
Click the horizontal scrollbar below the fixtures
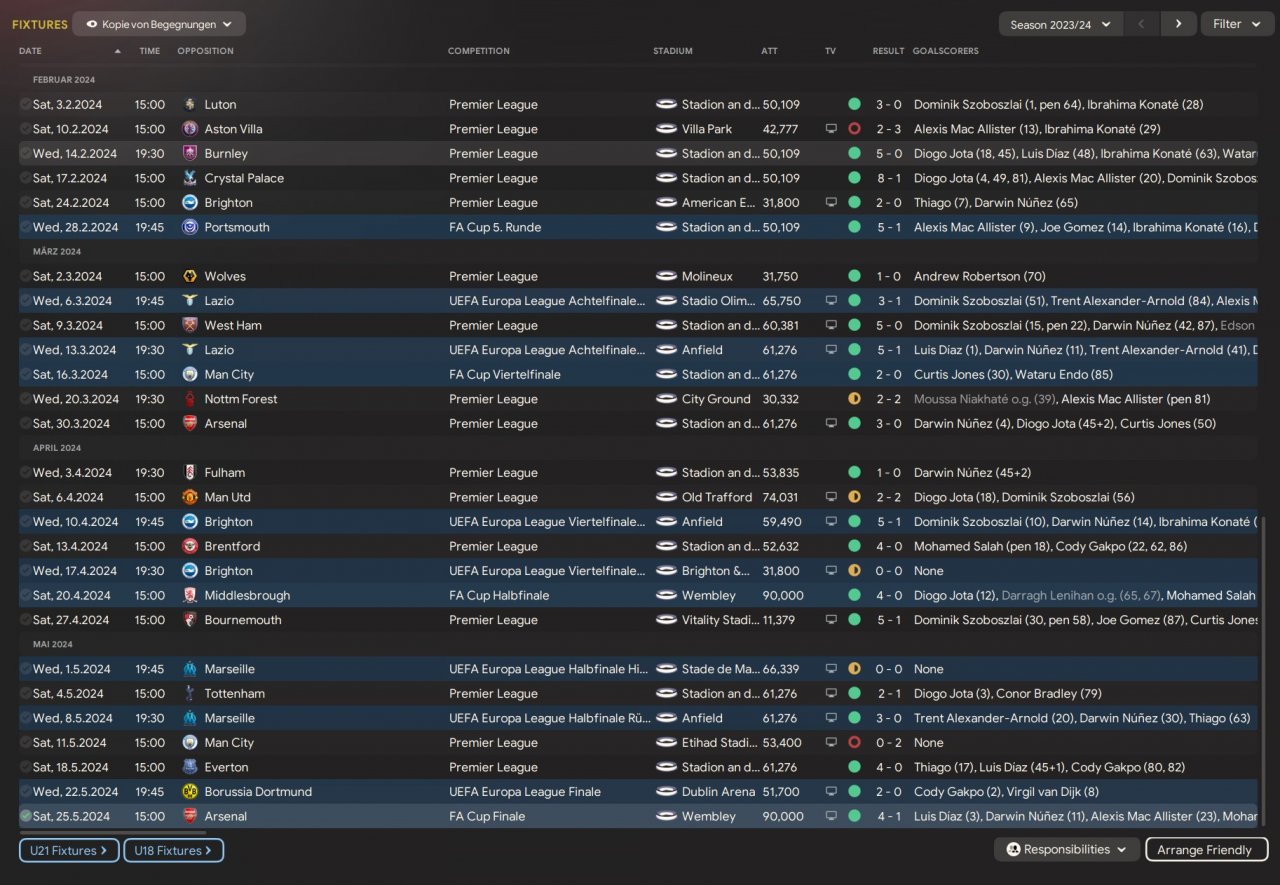click(x=112, y=832)
